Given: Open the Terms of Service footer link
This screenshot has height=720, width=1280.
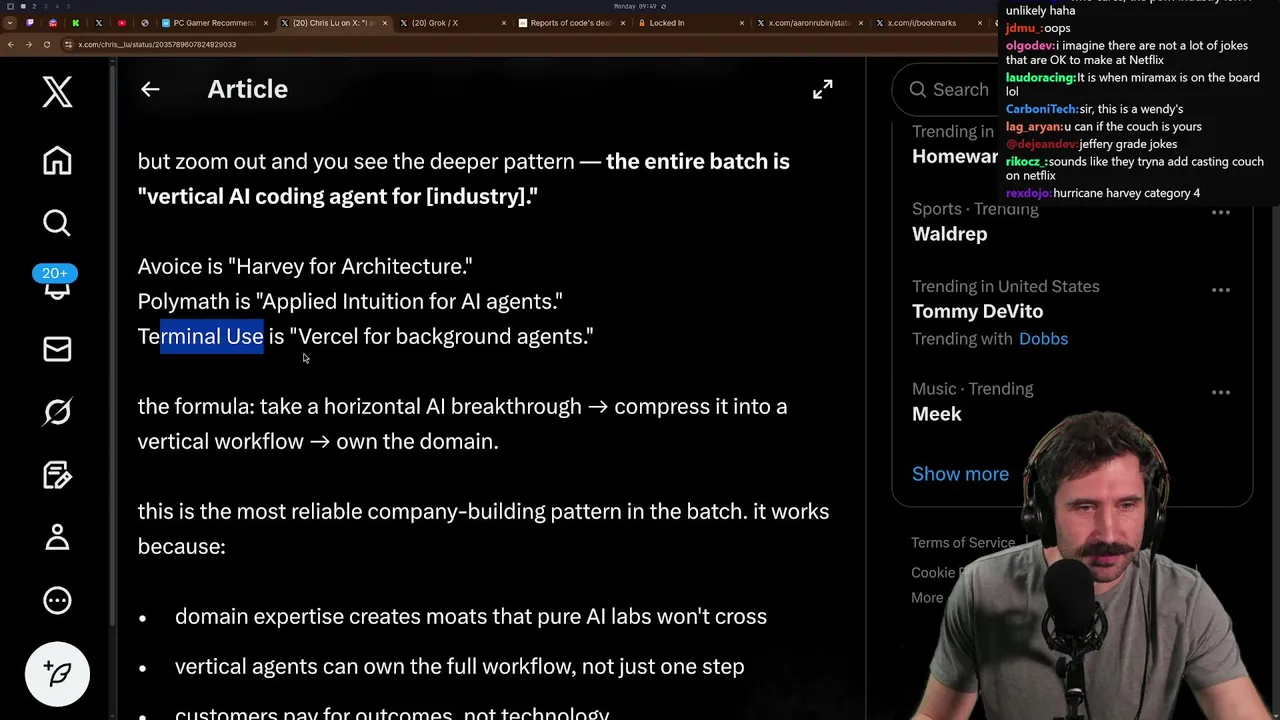Looking at the screenshot, I should 962,543.
